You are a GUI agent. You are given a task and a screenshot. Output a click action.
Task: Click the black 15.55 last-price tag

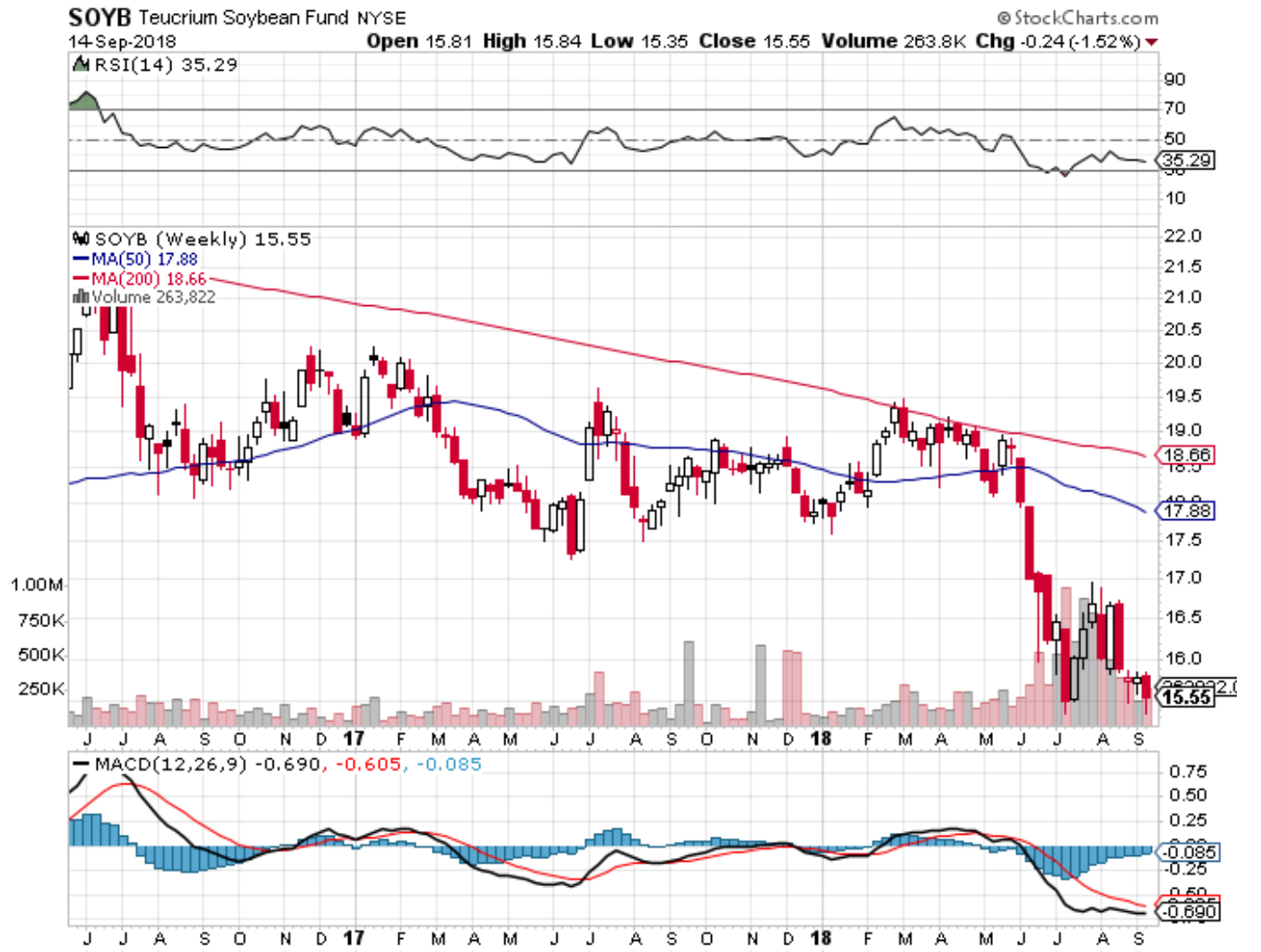[x=1187, y=697]
